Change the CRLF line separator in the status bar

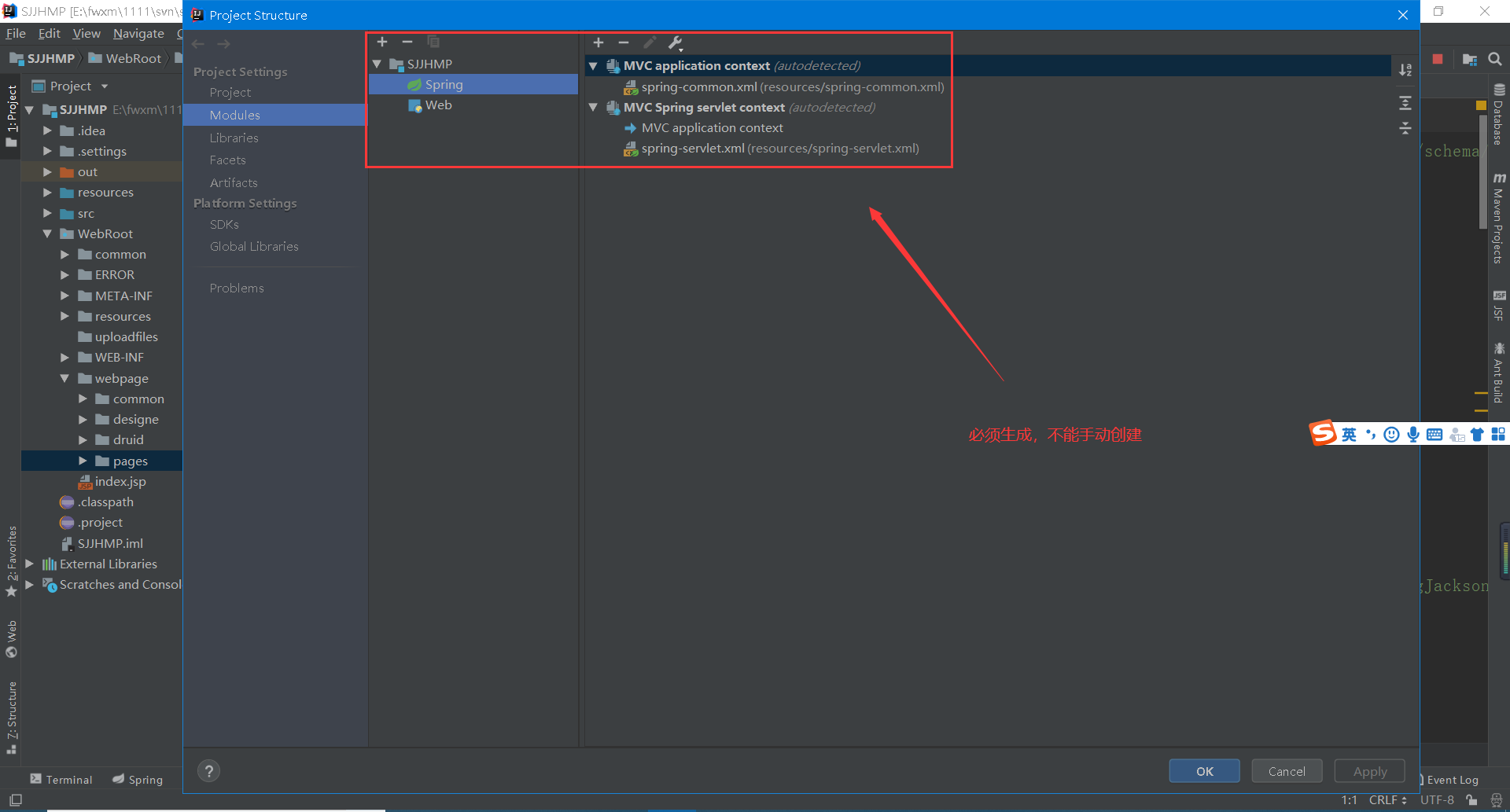1388,800
